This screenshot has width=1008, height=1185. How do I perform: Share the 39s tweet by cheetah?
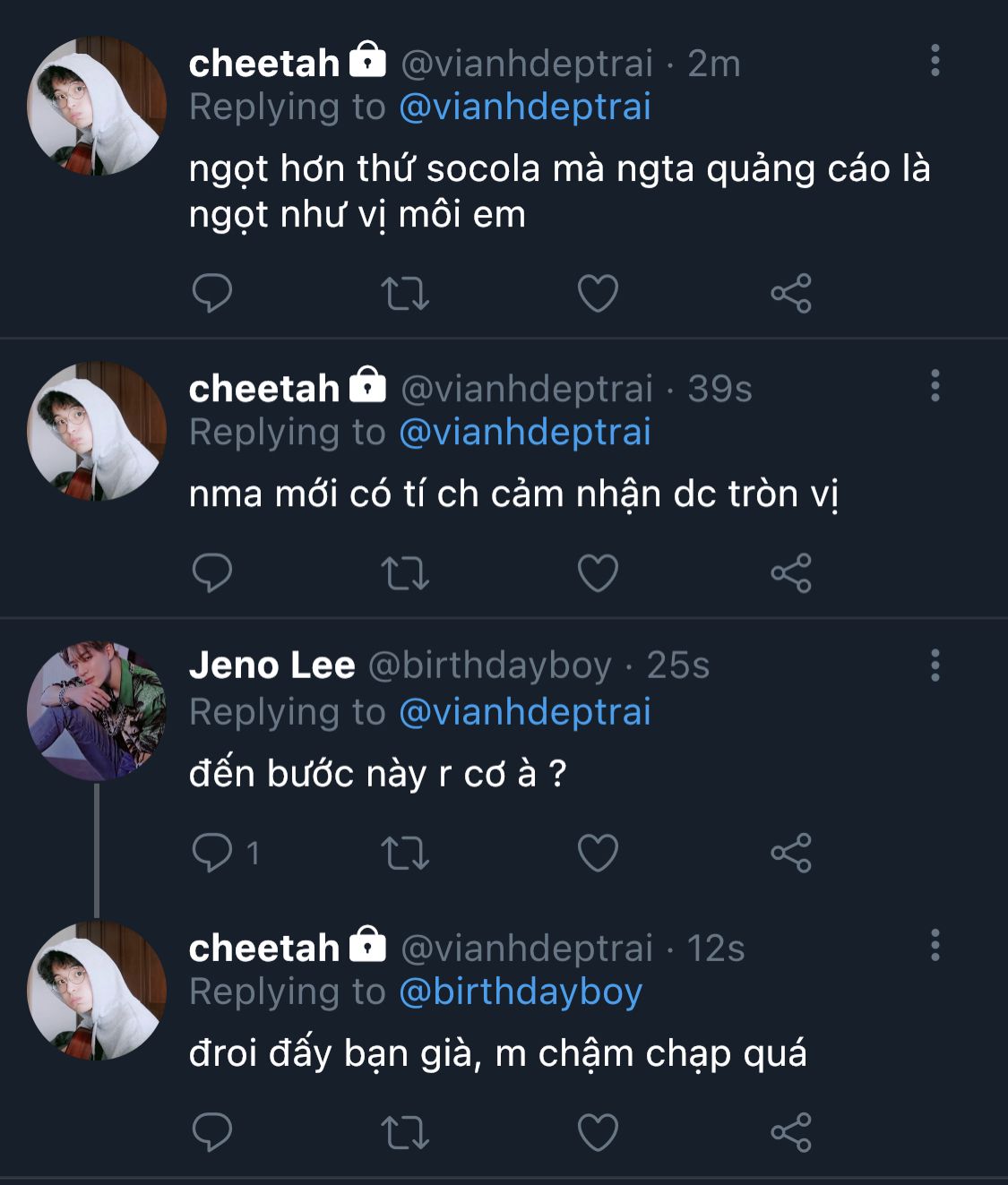(x=790, y=573)
